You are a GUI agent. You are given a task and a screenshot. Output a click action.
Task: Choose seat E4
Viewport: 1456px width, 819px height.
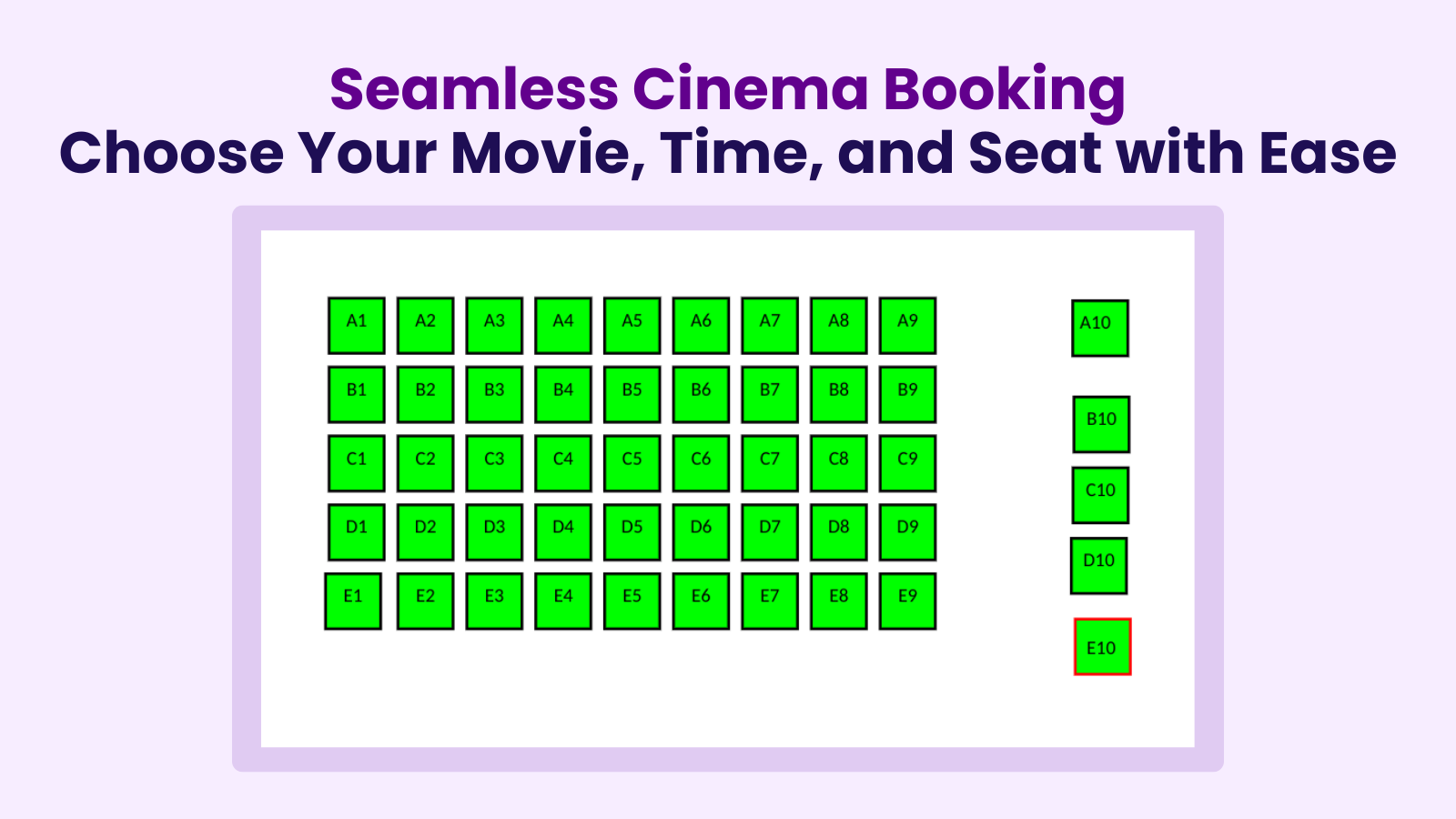(x=562, y=600)
